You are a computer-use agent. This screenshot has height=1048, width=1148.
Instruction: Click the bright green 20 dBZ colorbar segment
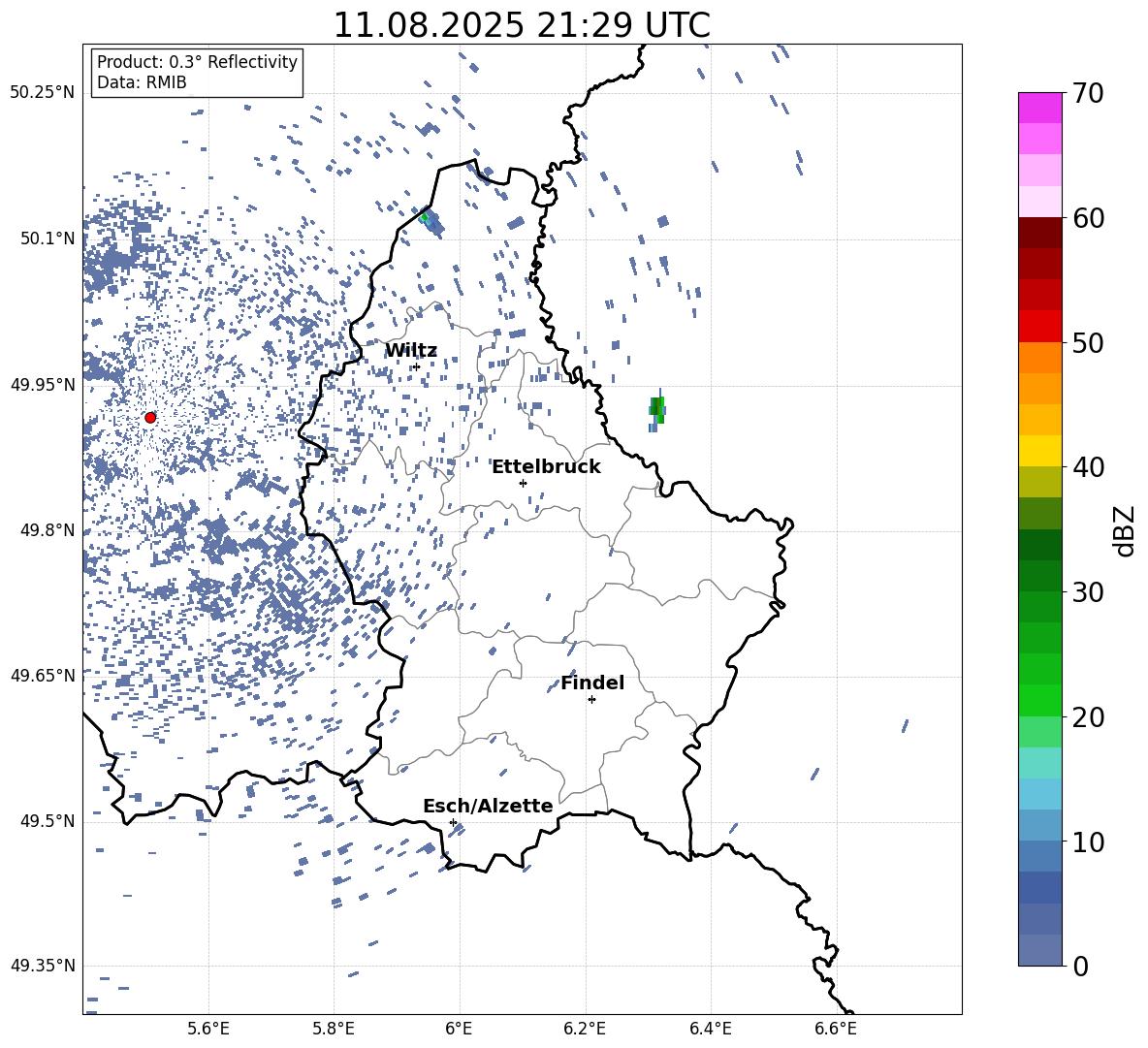(1040, 700)
